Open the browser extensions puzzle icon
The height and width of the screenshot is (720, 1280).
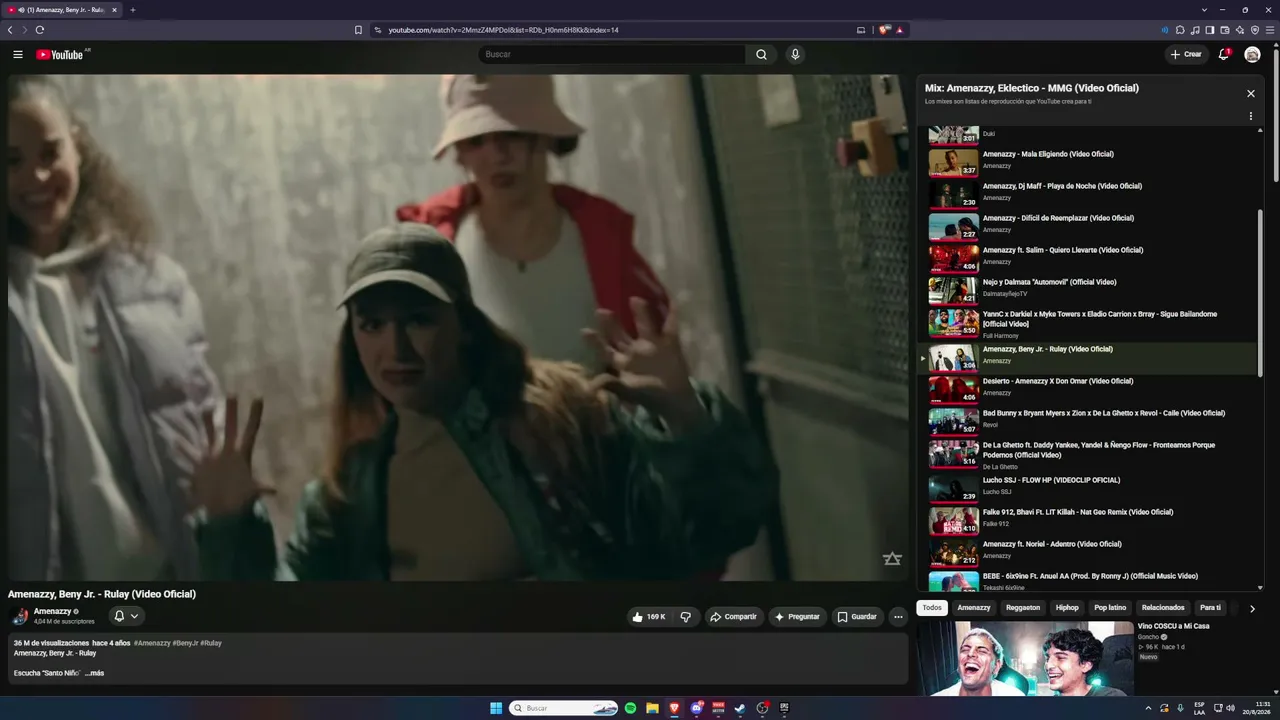[1180, 30]
